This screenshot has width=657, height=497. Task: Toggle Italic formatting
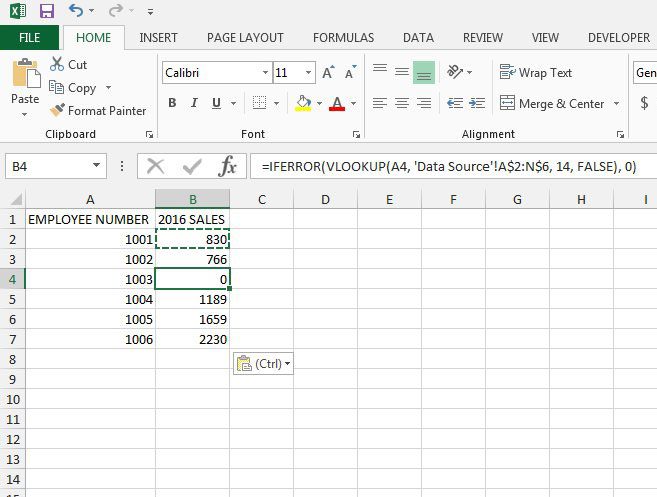pyautogui.click(x=193, y=103)
